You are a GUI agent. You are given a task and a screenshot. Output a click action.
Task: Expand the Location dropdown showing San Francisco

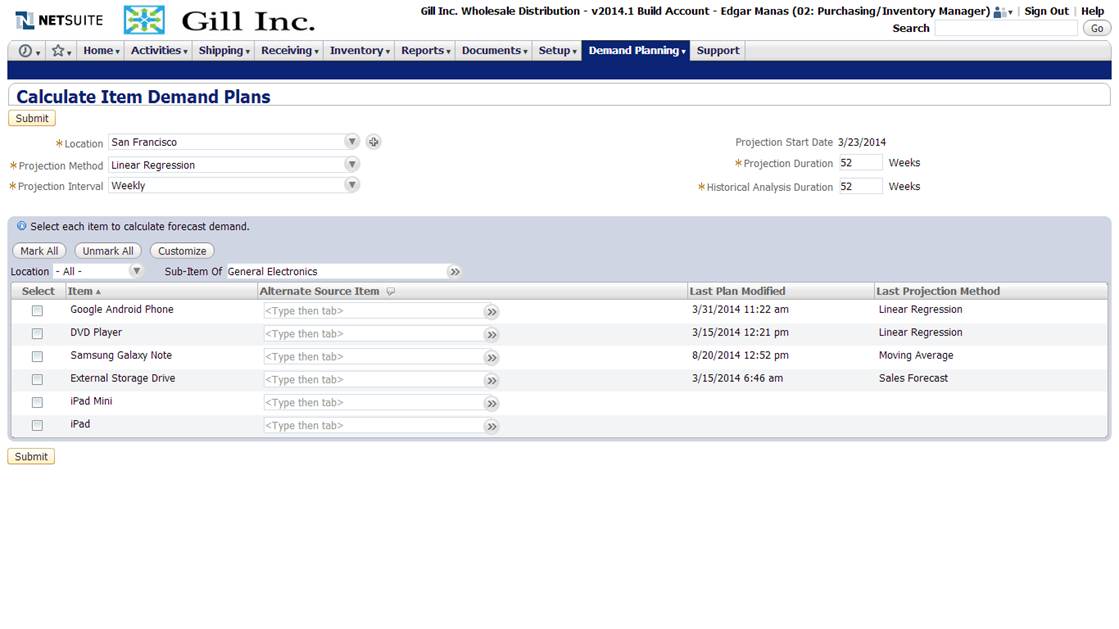click(x=351, y=141)
